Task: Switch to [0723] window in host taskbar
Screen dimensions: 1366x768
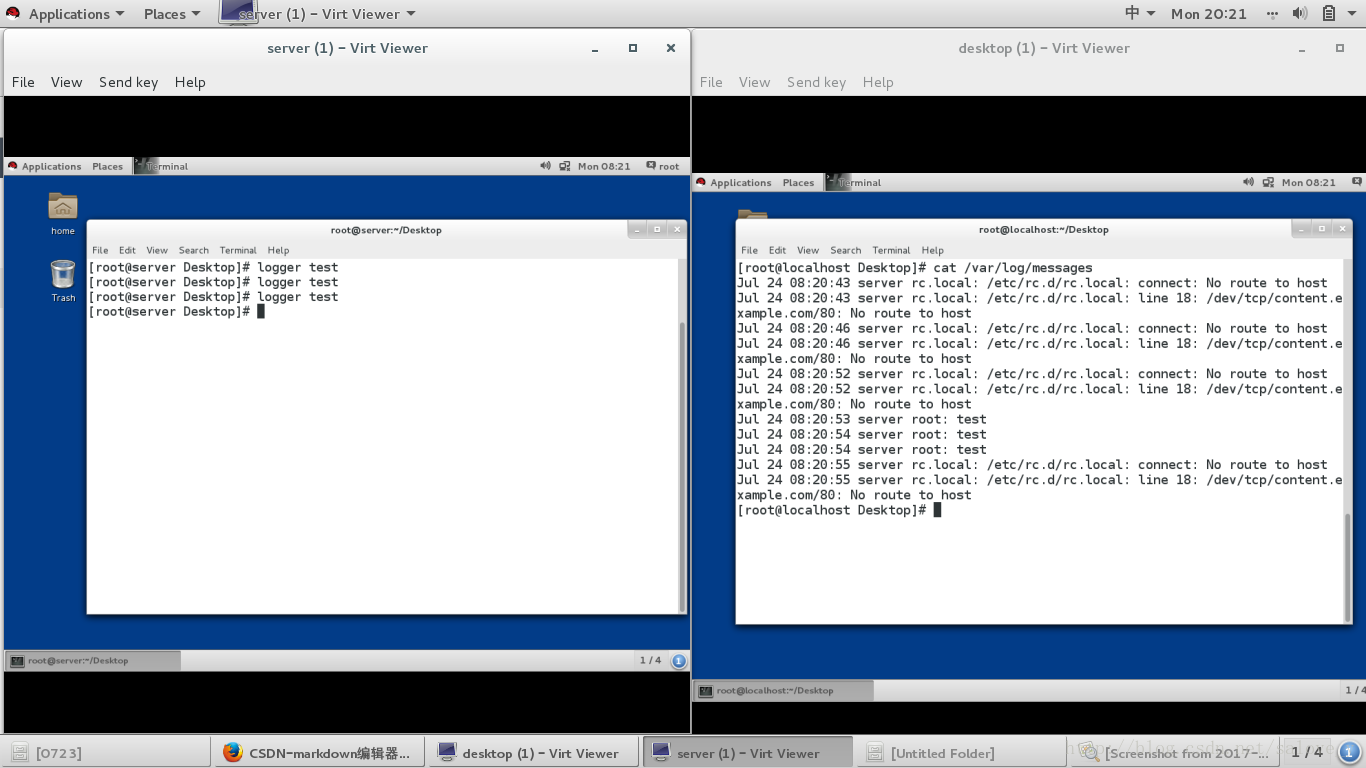Action: pos(106,753)
